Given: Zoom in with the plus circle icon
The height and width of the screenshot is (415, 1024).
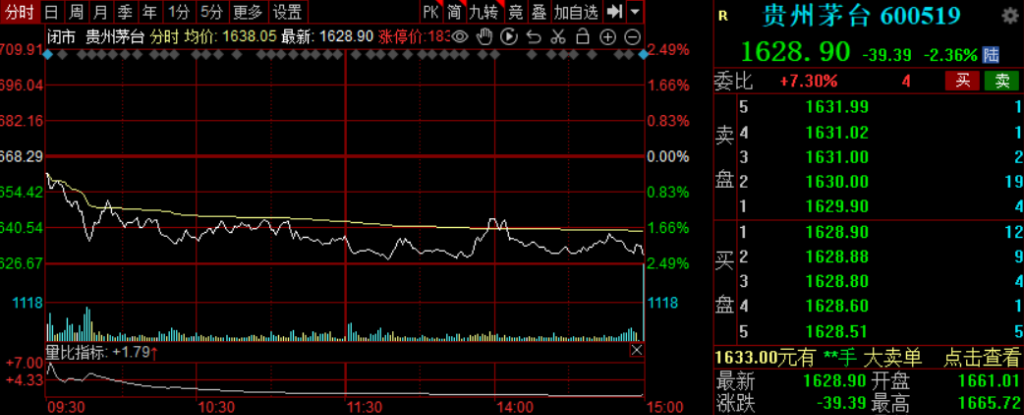Looking at the screenshot, I should (x=607, y=37).
